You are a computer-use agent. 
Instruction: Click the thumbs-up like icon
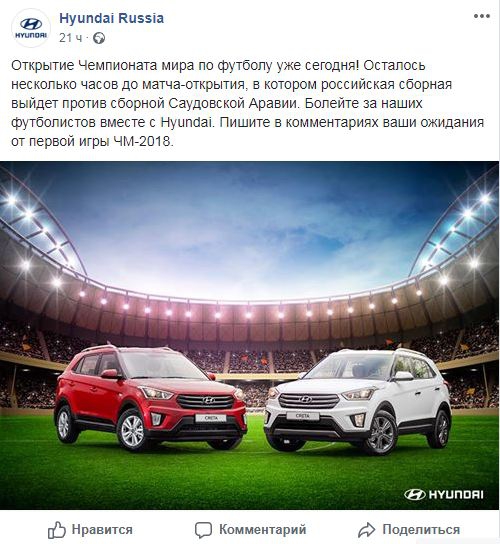coord(57,530)
